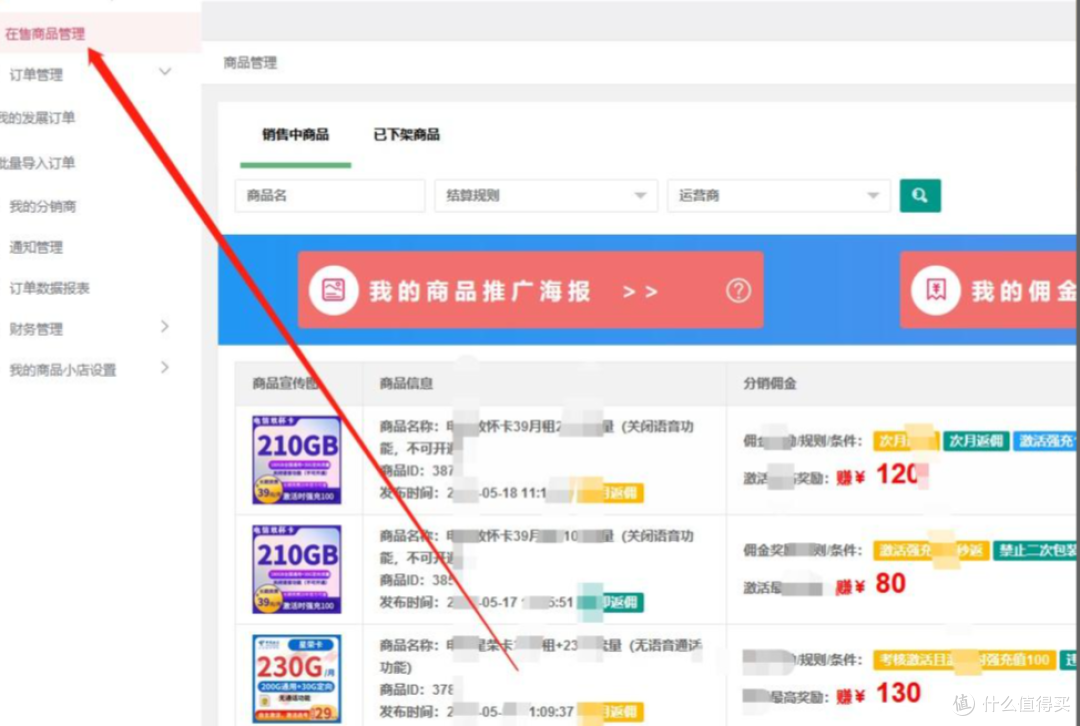
Task: Open 我的商品推广海报 banner
Action: [530, 290]
